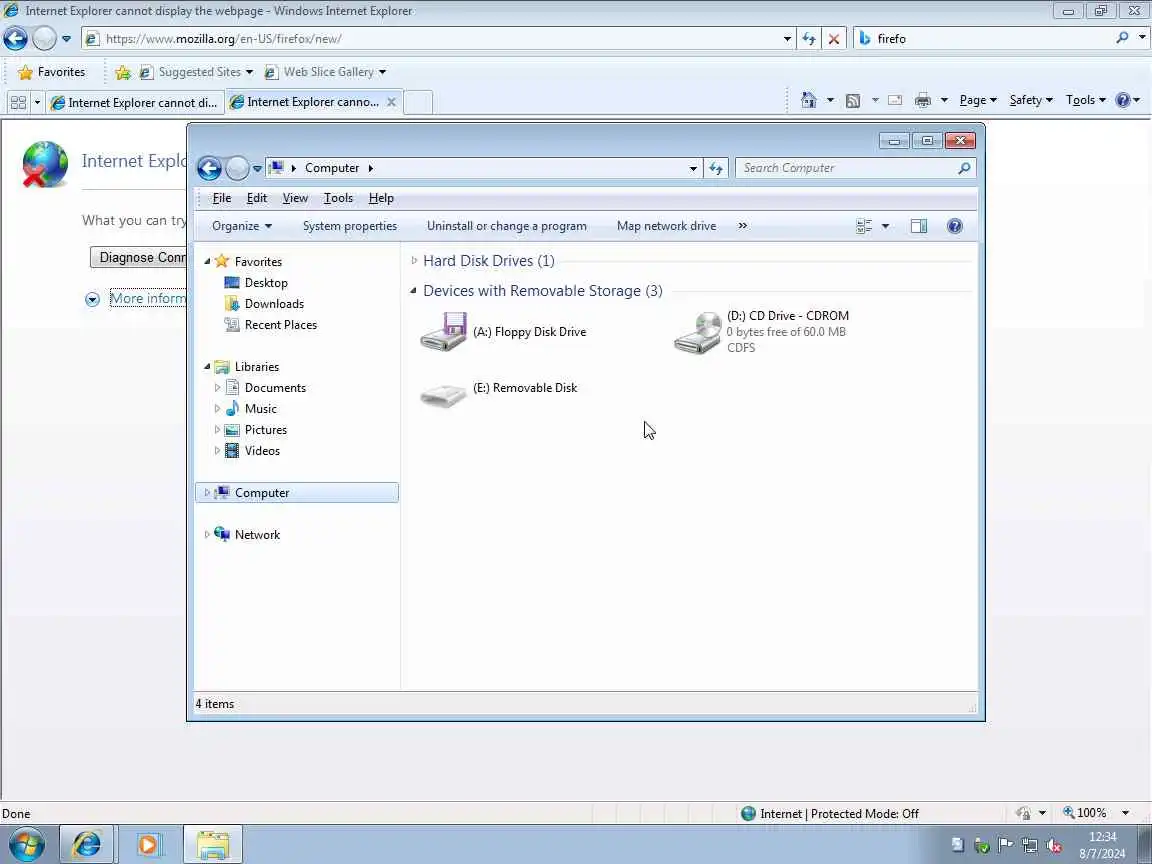Click the IE Read Mail icon
Screen dimensions: 1152x864
click(x=895, y=101)
